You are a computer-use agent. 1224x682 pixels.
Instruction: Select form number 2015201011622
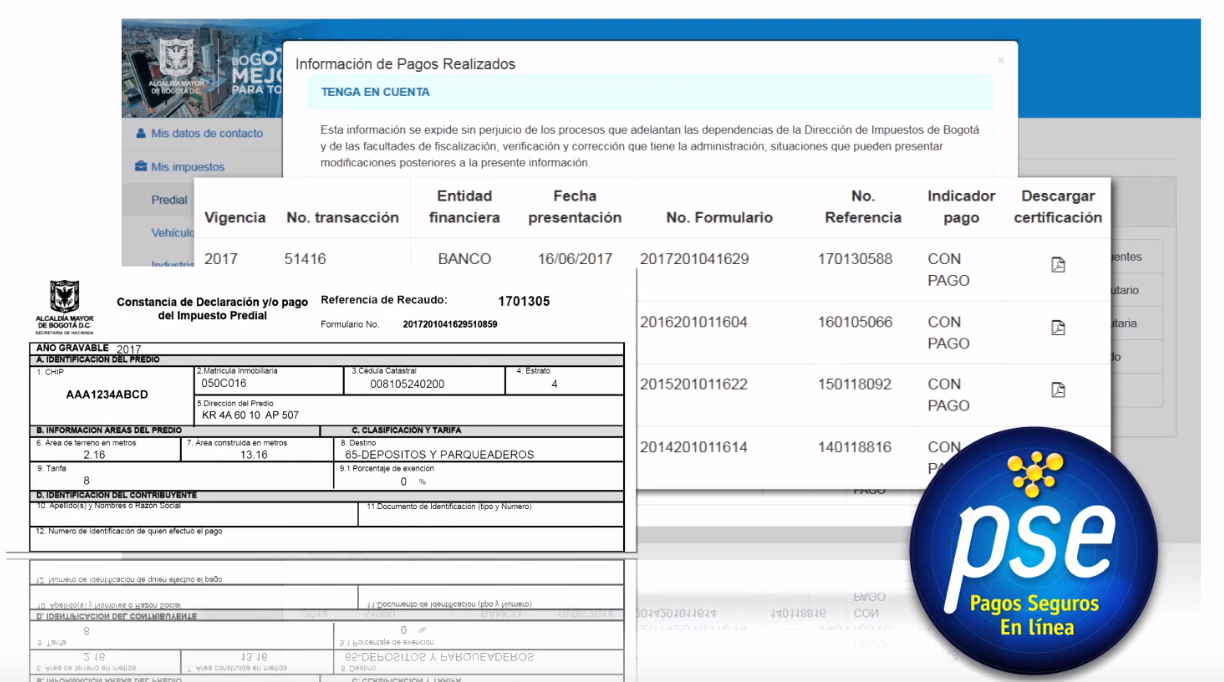694,384
